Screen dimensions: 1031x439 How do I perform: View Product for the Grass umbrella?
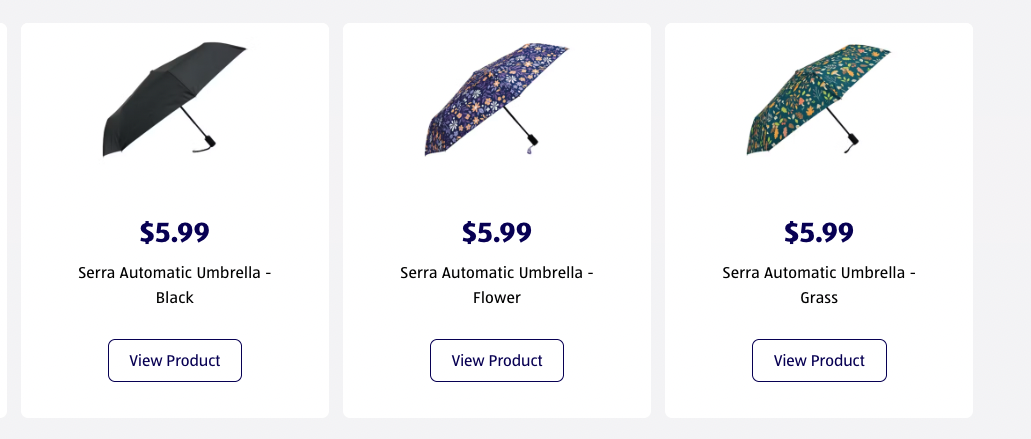pyautogui.click(x=819, y=360)
